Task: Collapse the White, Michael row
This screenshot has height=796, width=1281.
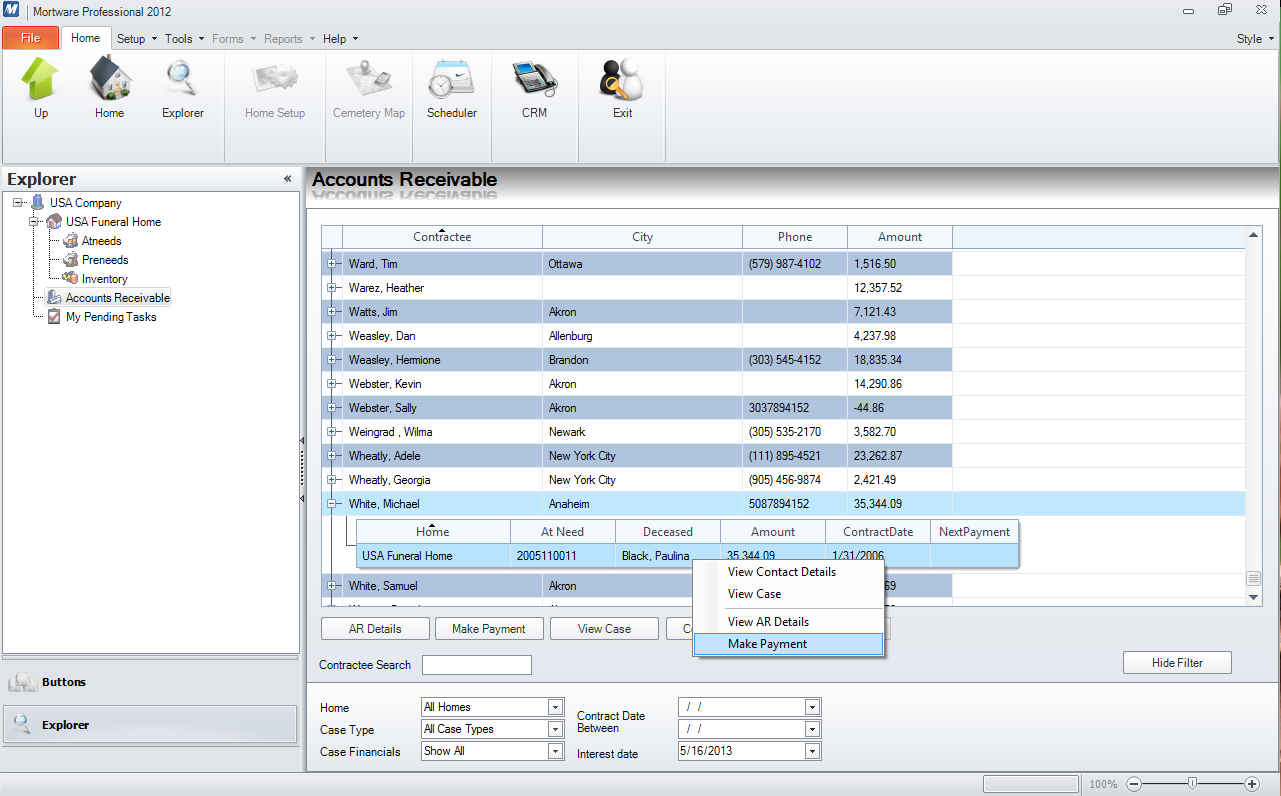Action: [x=332, y=504]
